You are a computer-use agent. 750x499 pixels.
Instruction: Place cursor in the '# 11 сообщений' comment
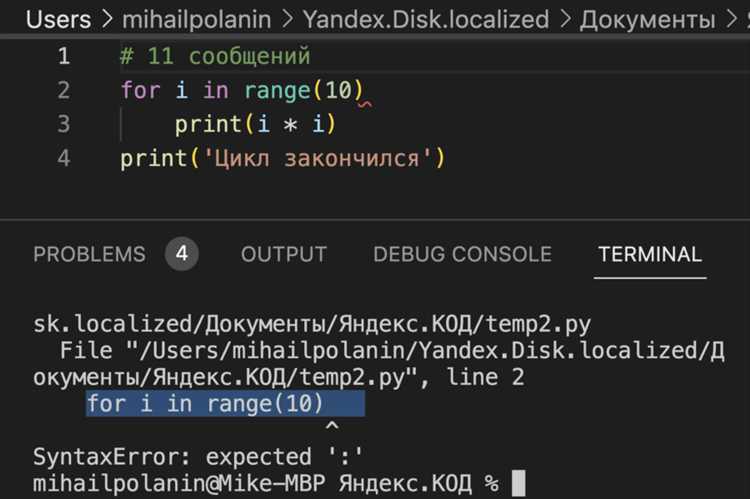(215, 56)
